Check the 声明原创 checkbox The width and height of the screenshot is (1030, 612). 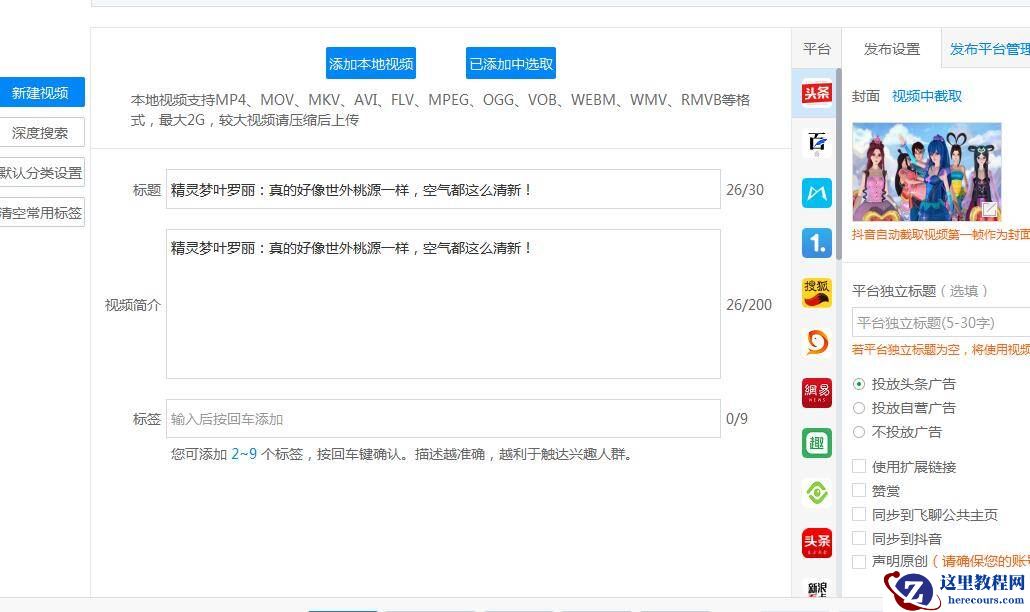pos(859,562)
